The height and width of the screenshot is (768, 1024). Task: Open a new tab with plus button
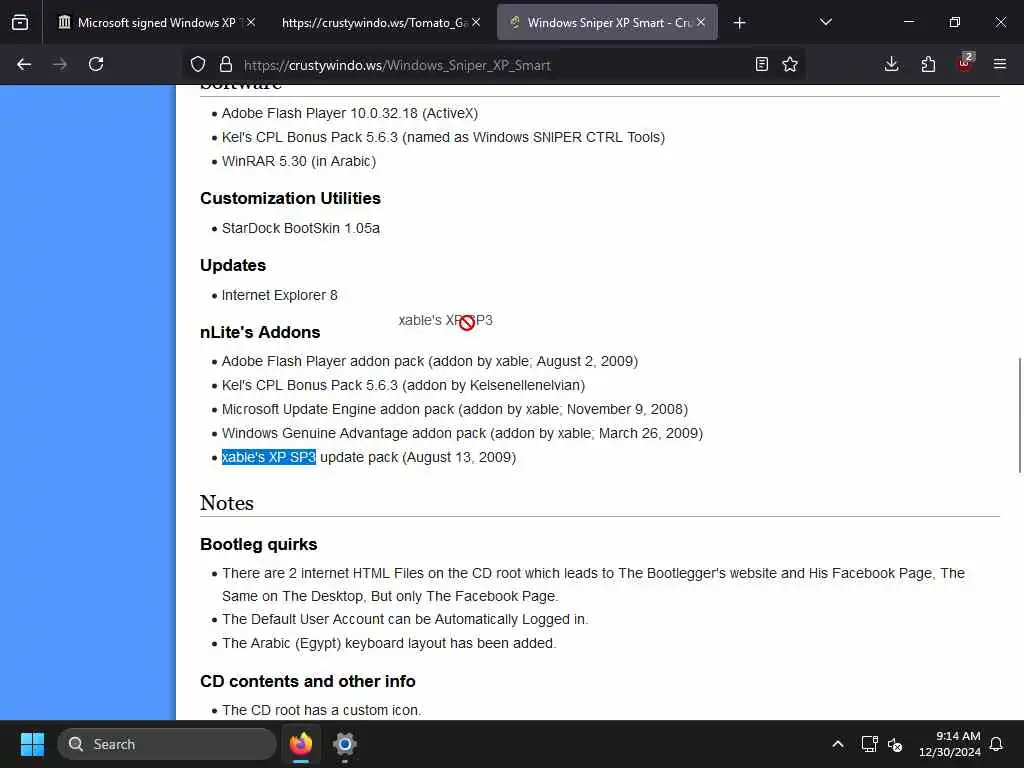(x=739, y=23)
